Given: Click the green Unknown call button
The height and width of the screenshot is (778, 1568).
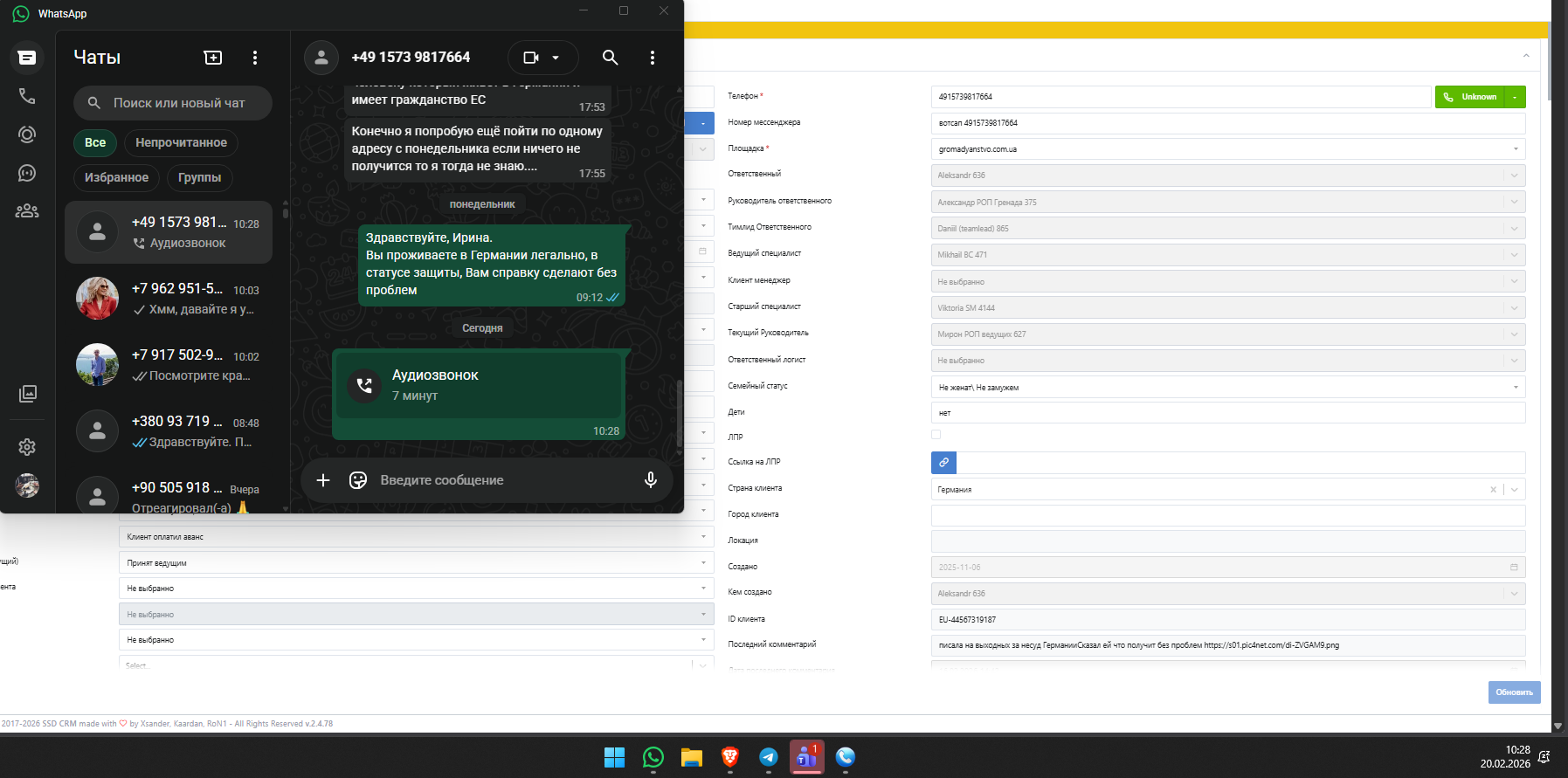Looking at the screenshot, I should click(1470, 97).
